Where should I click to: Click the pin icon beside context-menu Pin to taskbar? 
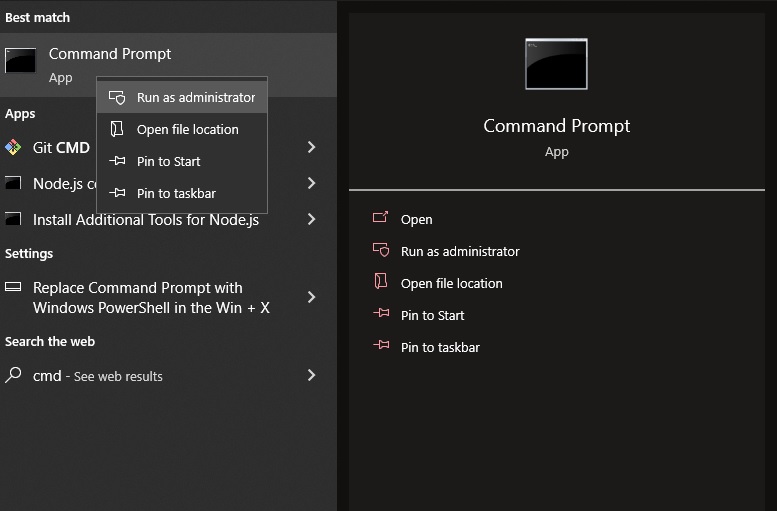click(x=117, y=194)
